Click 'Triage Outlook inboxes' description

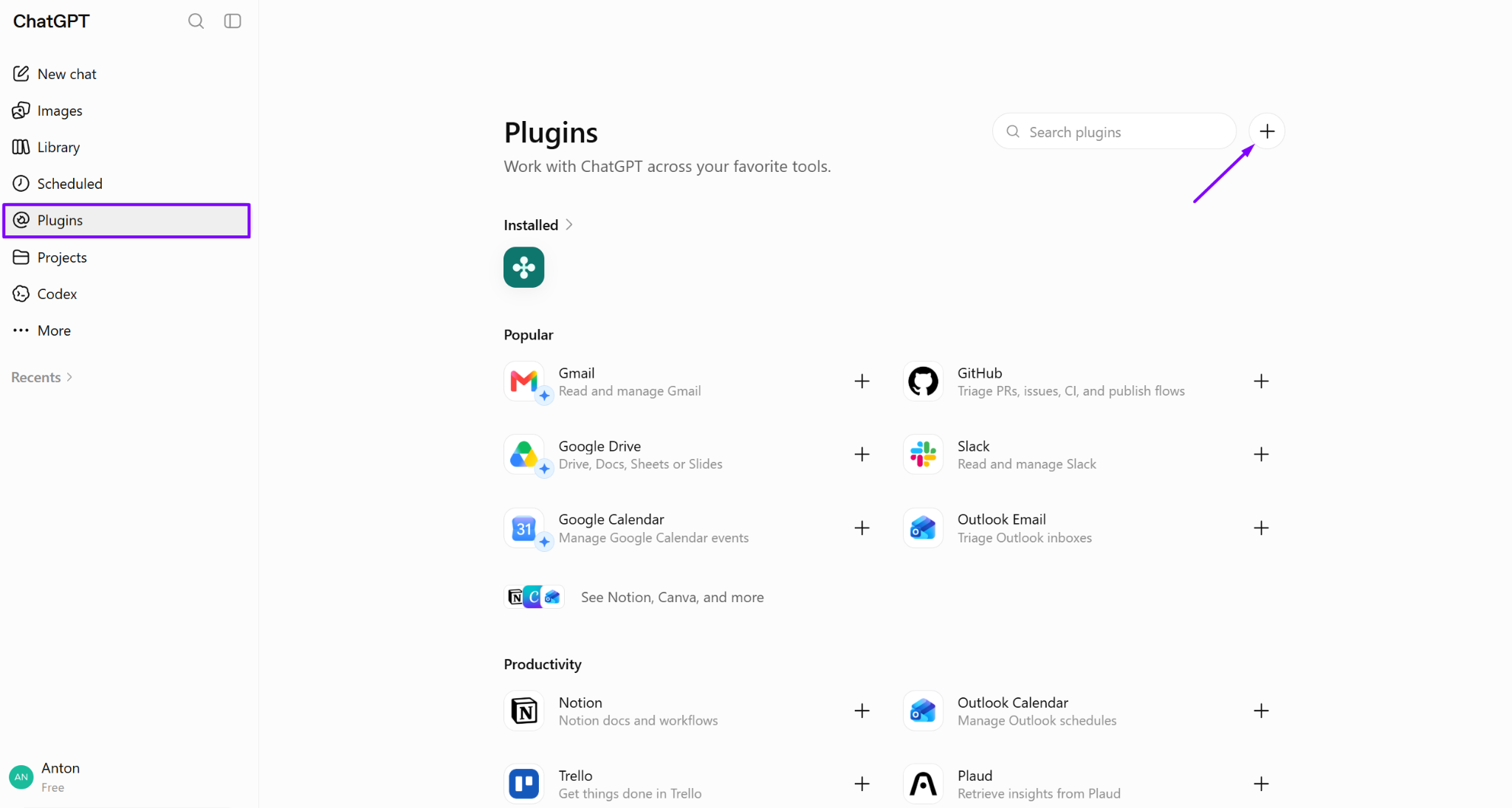[x=1025, y=538]
